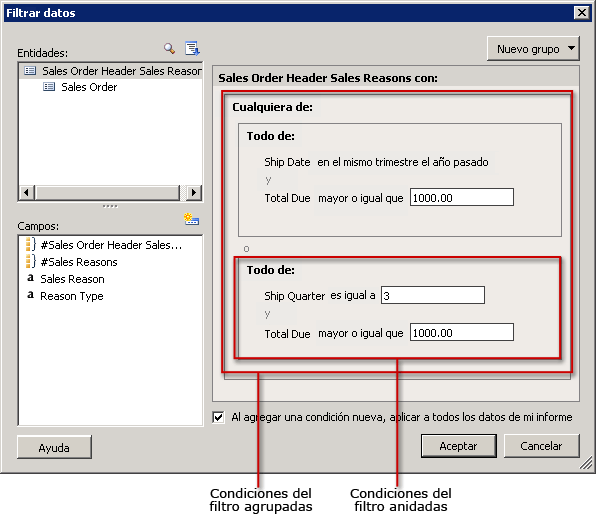
Task: Select Sales Order in the entities tree
Action: 89,87
